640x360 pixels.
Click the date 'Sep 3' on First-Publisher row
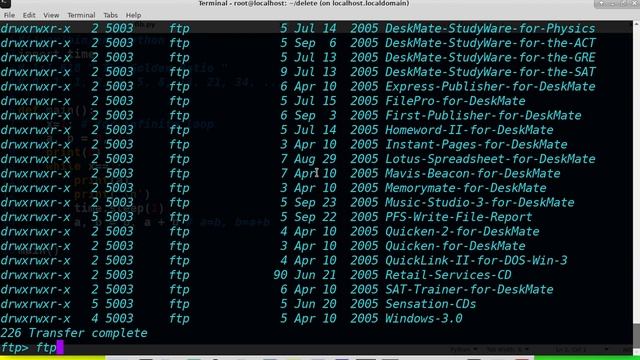pos(315,116)
